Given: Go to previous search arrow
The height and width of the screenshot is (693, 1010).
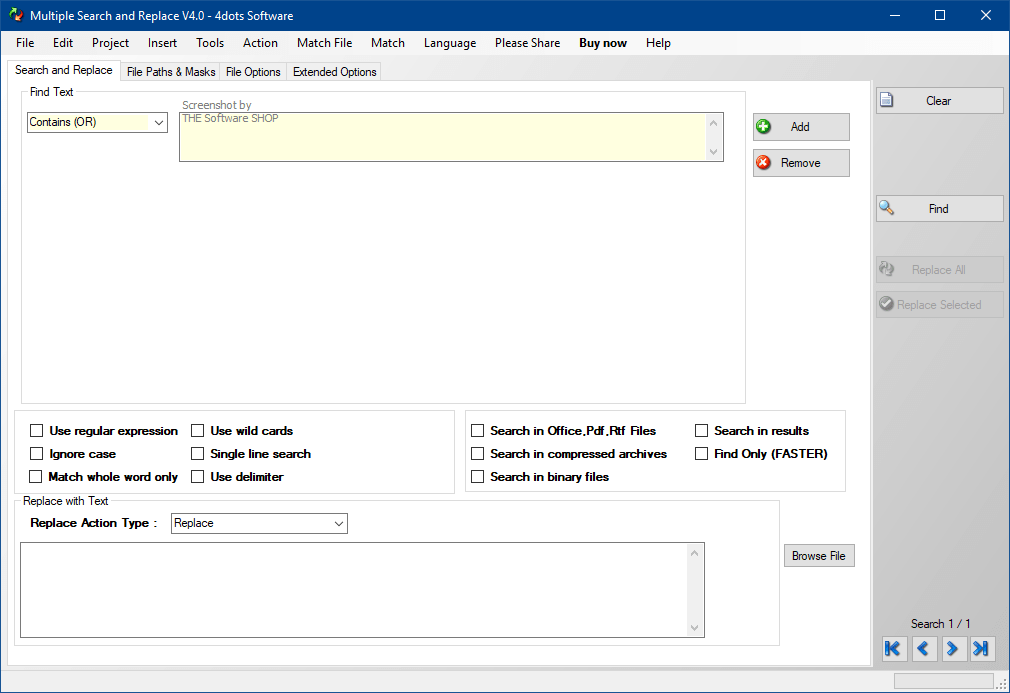Looking at the screenshot, I should [x=923, y=649].
